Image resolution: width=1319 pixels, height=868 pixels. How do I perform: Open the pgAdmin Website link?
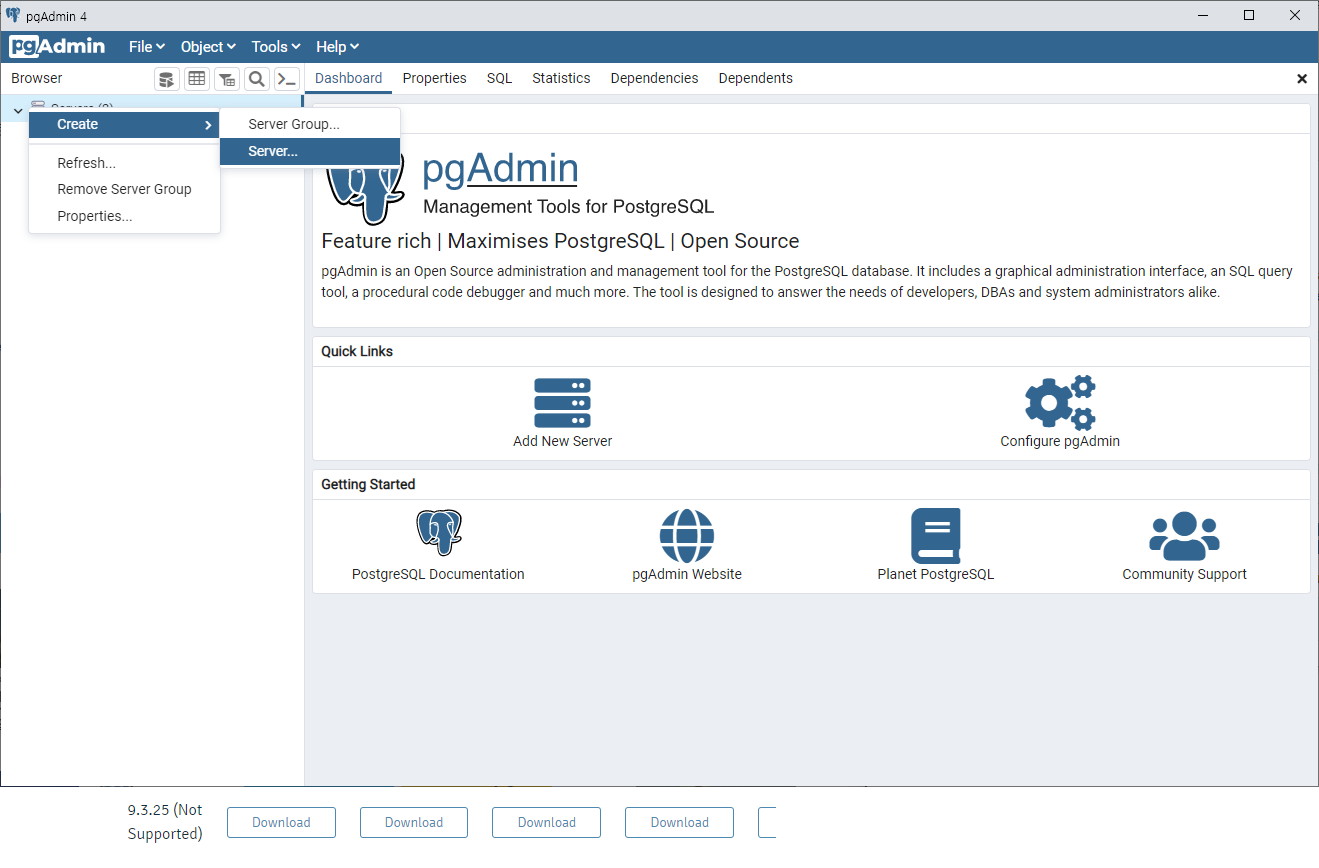coord(687,574)
